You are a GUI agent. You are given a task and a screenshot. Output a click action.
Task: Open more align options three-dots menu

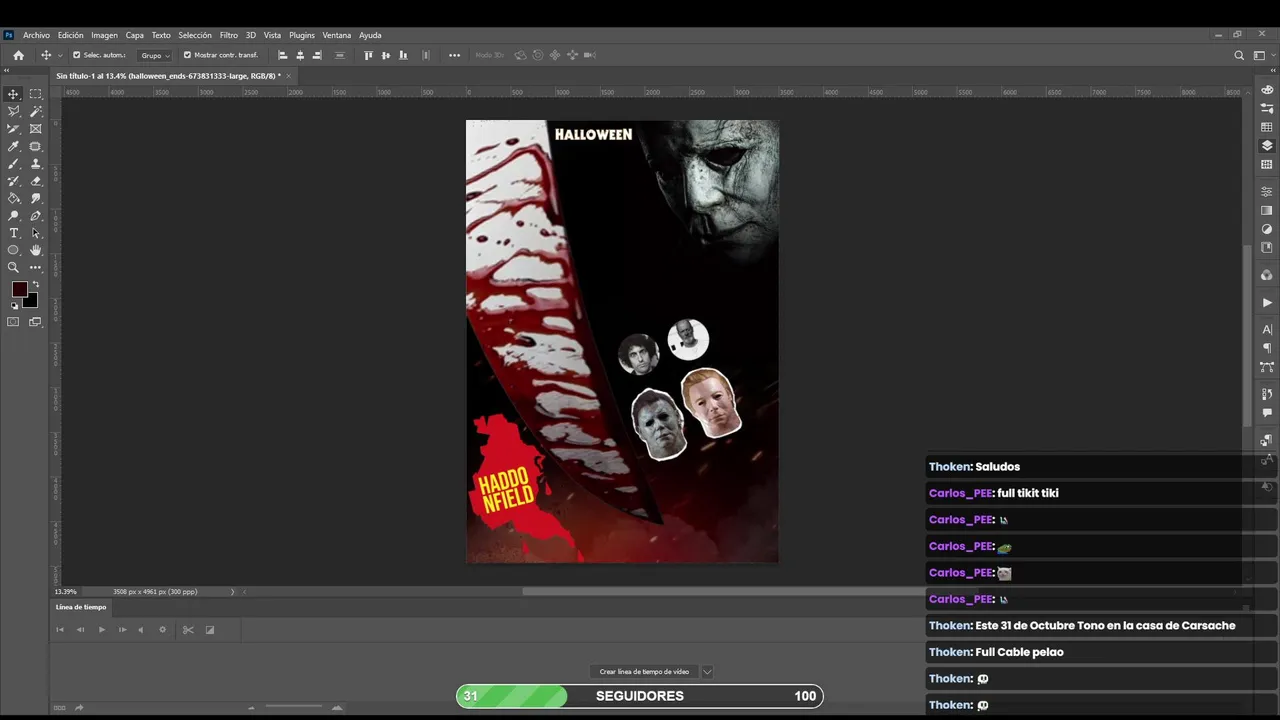point(454,55)
